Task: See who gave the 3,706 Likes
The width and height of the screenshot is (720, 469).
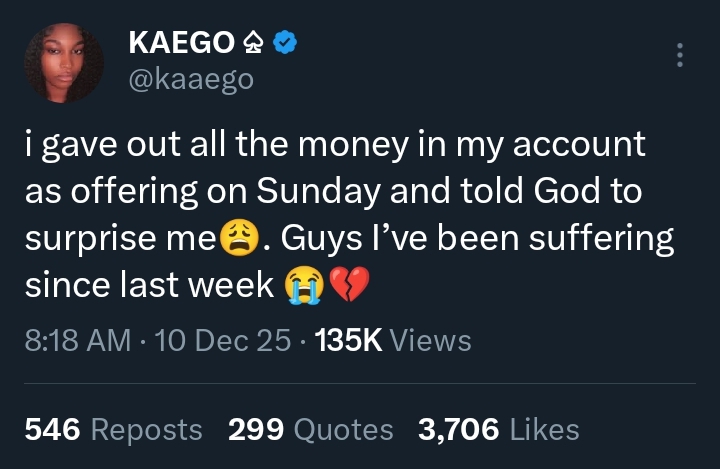Action: coord(499,430)
